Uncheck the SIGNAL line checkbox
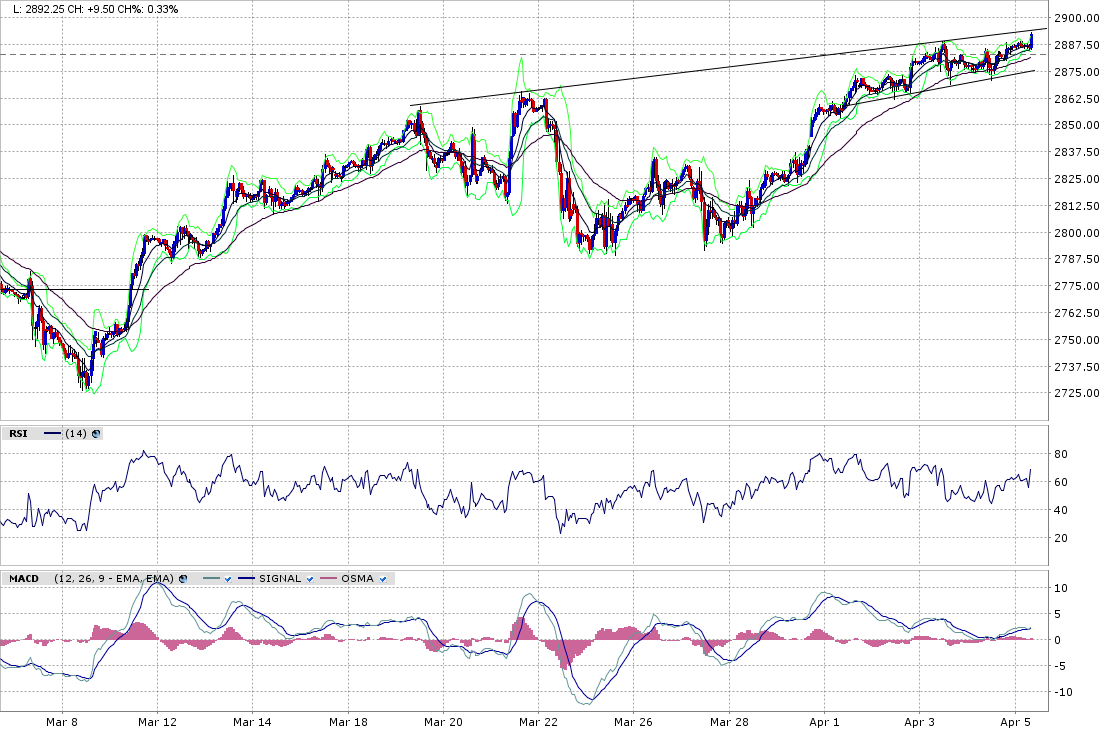The width and height of the screenshot is (1108, 736). [310, 578]
